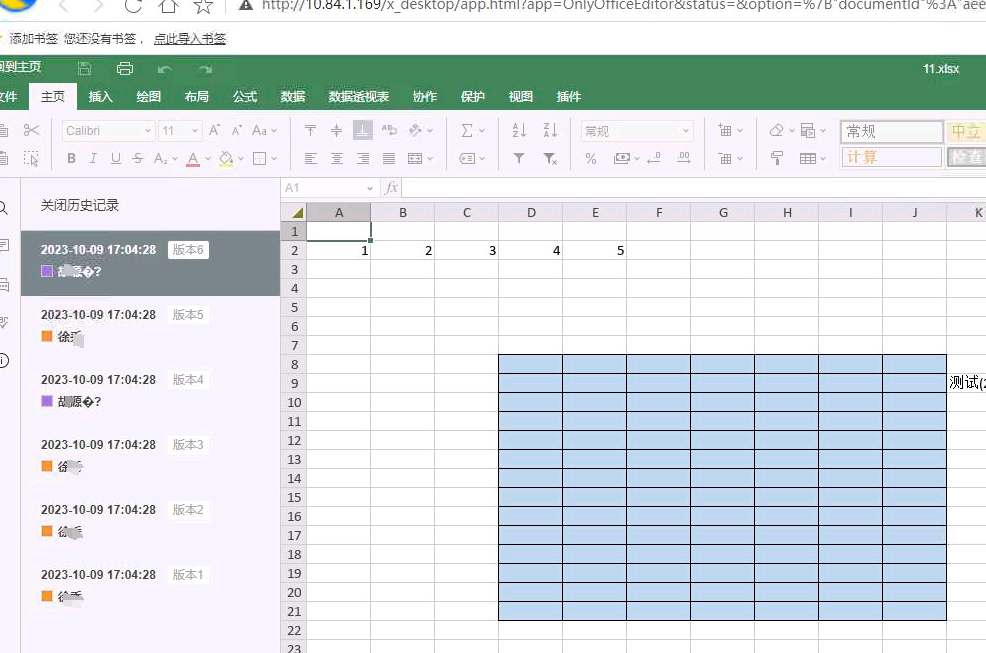Sort ascending A to Z icon

(519, 130)
